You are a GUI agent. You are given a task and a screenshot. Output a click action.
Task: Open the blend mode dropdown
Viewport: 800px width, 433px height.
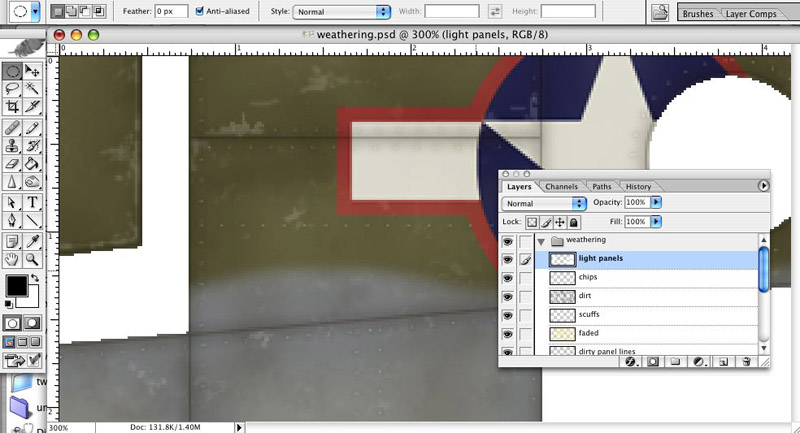tap(544, 203)
